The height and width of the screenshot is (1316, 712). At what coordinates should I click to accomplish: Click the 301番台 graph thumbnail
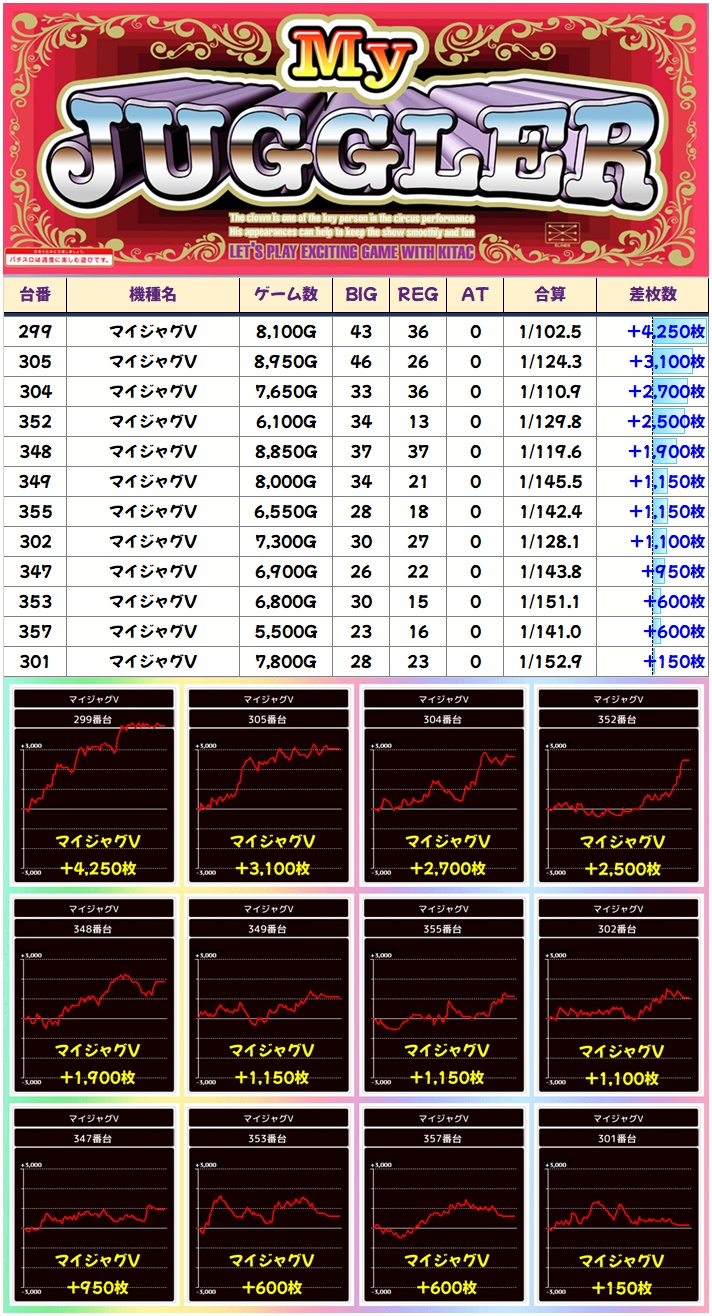click(619, 1206)
